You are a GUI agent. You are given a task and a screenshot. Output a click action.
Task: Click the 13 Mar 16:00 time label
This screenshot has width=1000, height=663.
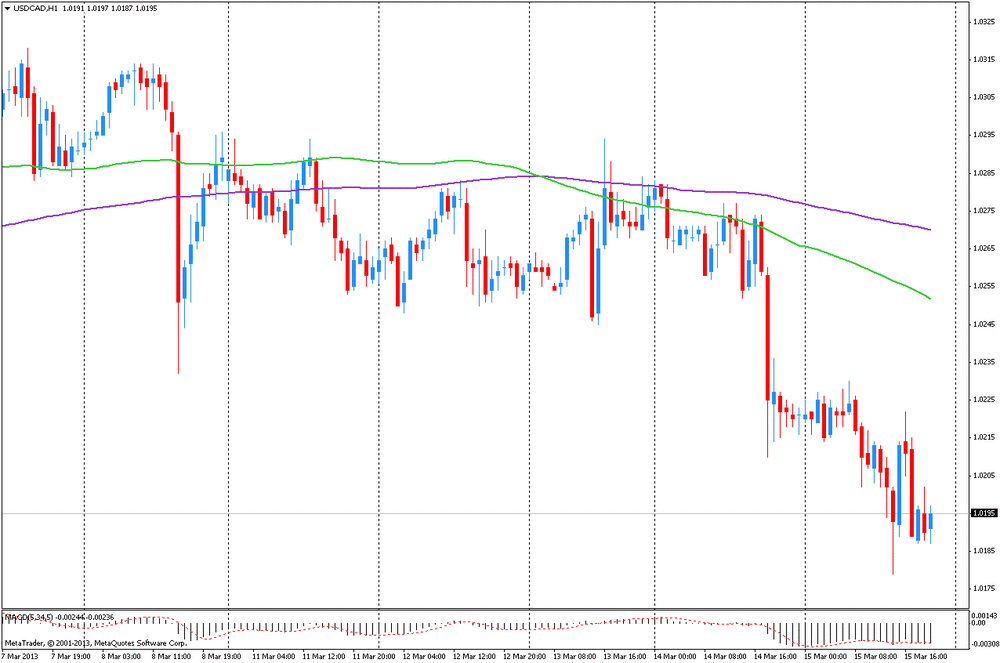tap(625, 656)
